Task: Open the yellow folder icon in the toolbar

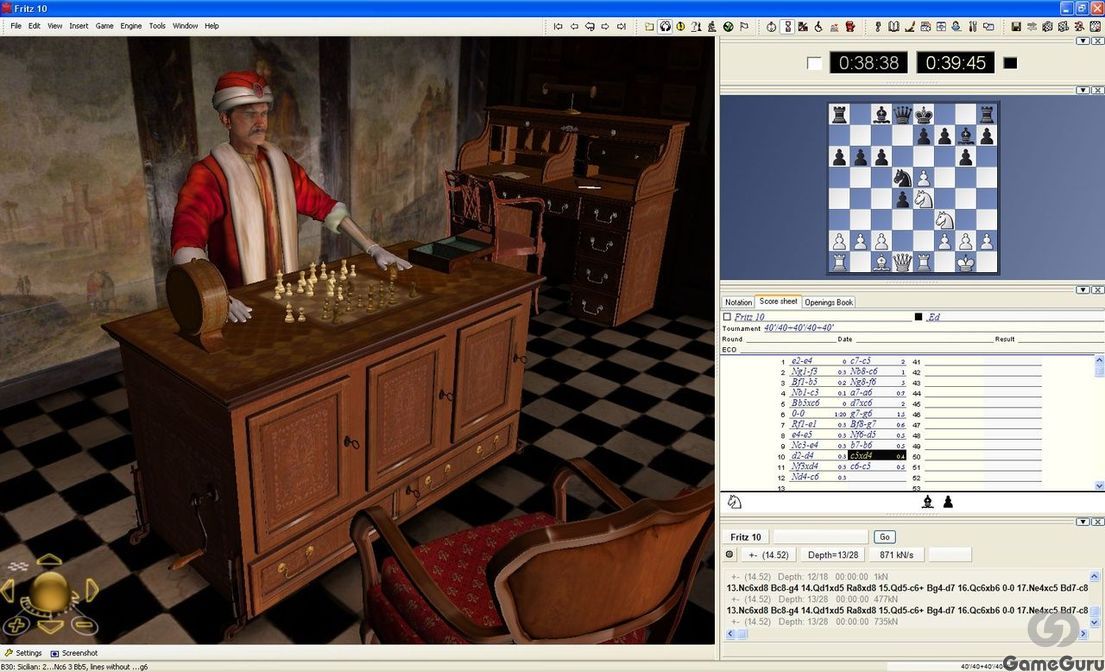Action: [x=649, y=27]
